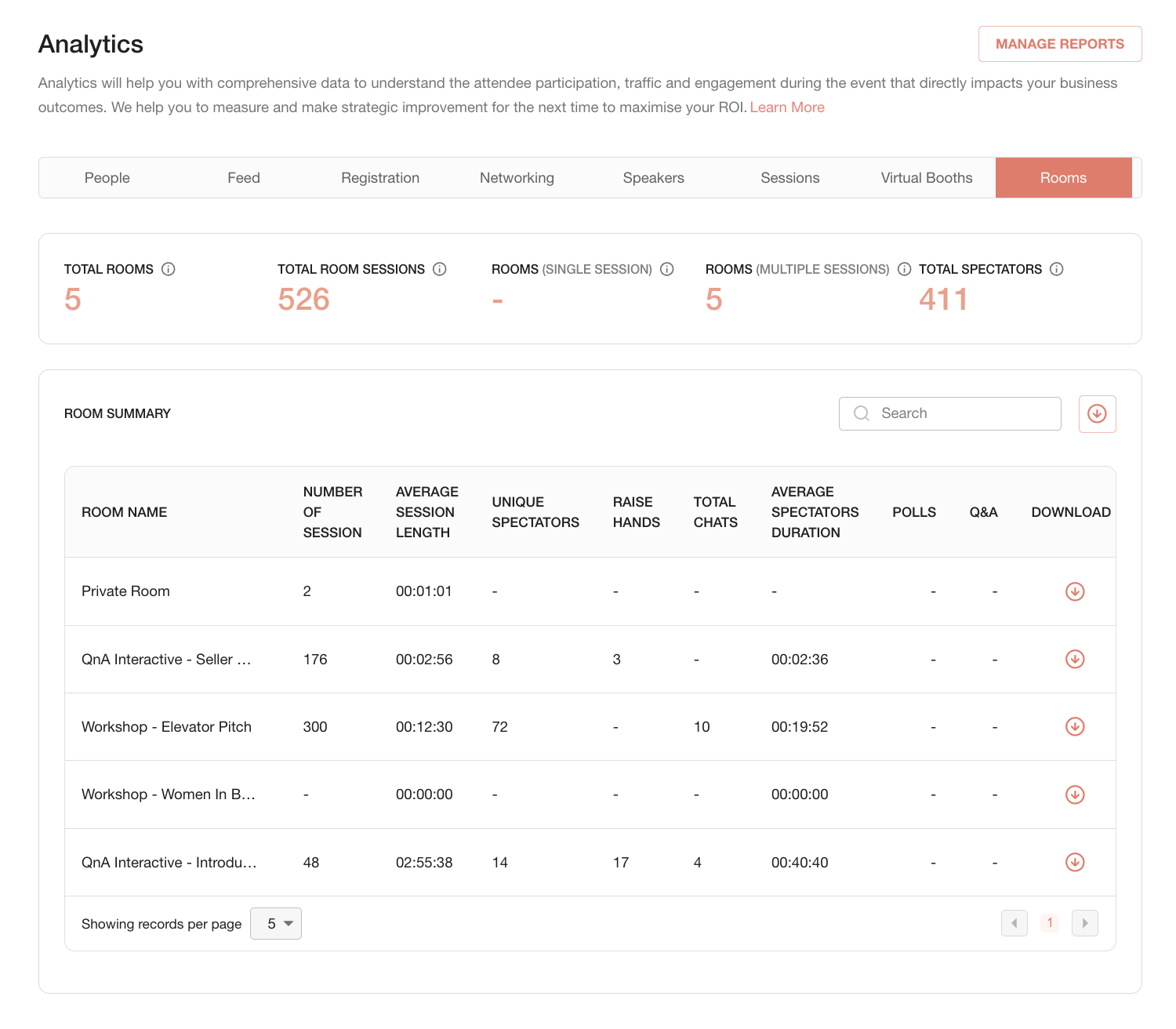Screen dimensions: 1176x1029
Task: Click the 526 total room sessions value
Action: [x=303, y=300]
